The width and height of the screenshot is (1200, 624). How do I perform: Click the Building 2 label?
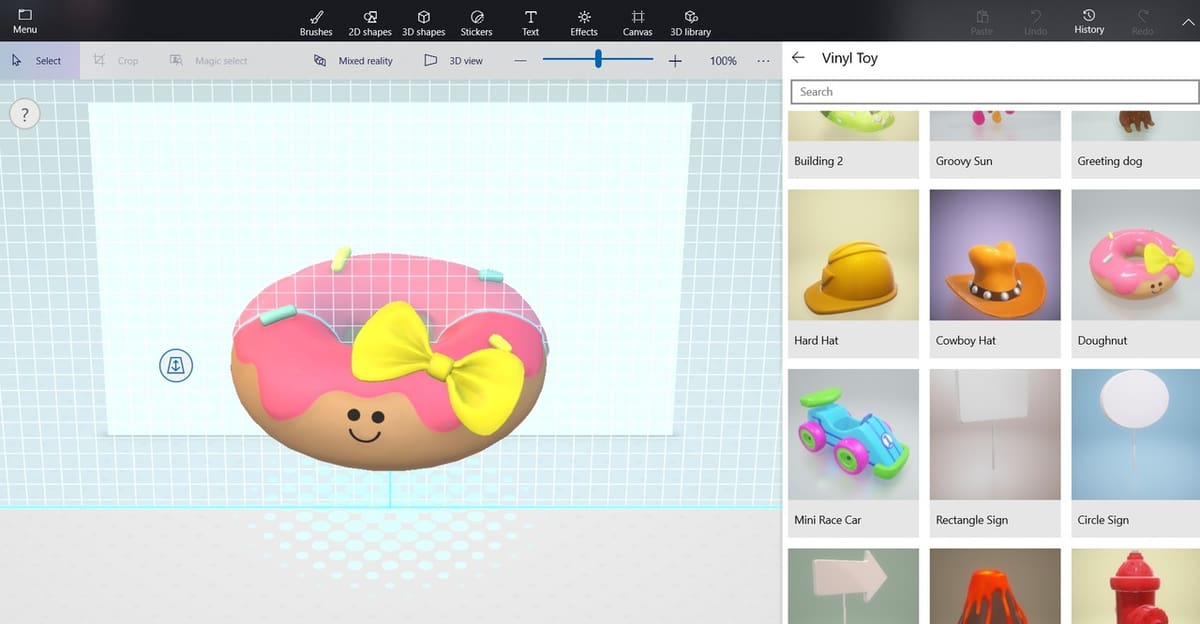tap(818, 161)
